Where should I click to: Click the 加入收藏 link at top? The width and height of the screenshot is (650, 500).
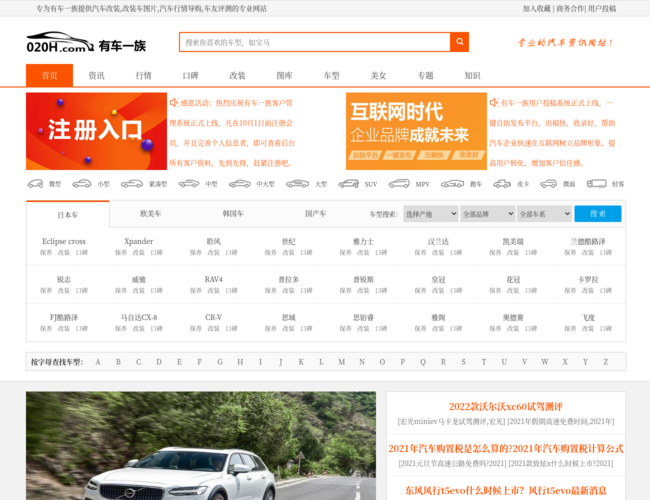[536, 8]
